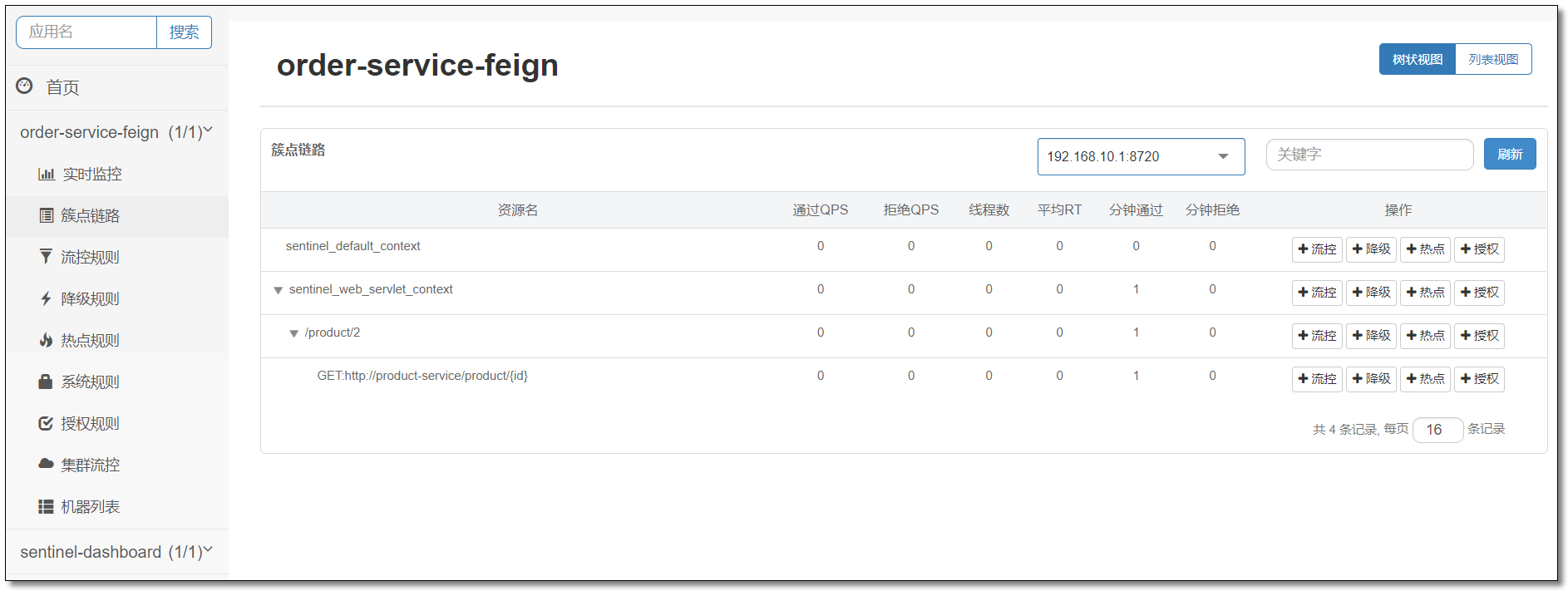Switch to 树状视图 tree view
The width and height of the screenshot is (1568, 591).
click(1417, 59)
